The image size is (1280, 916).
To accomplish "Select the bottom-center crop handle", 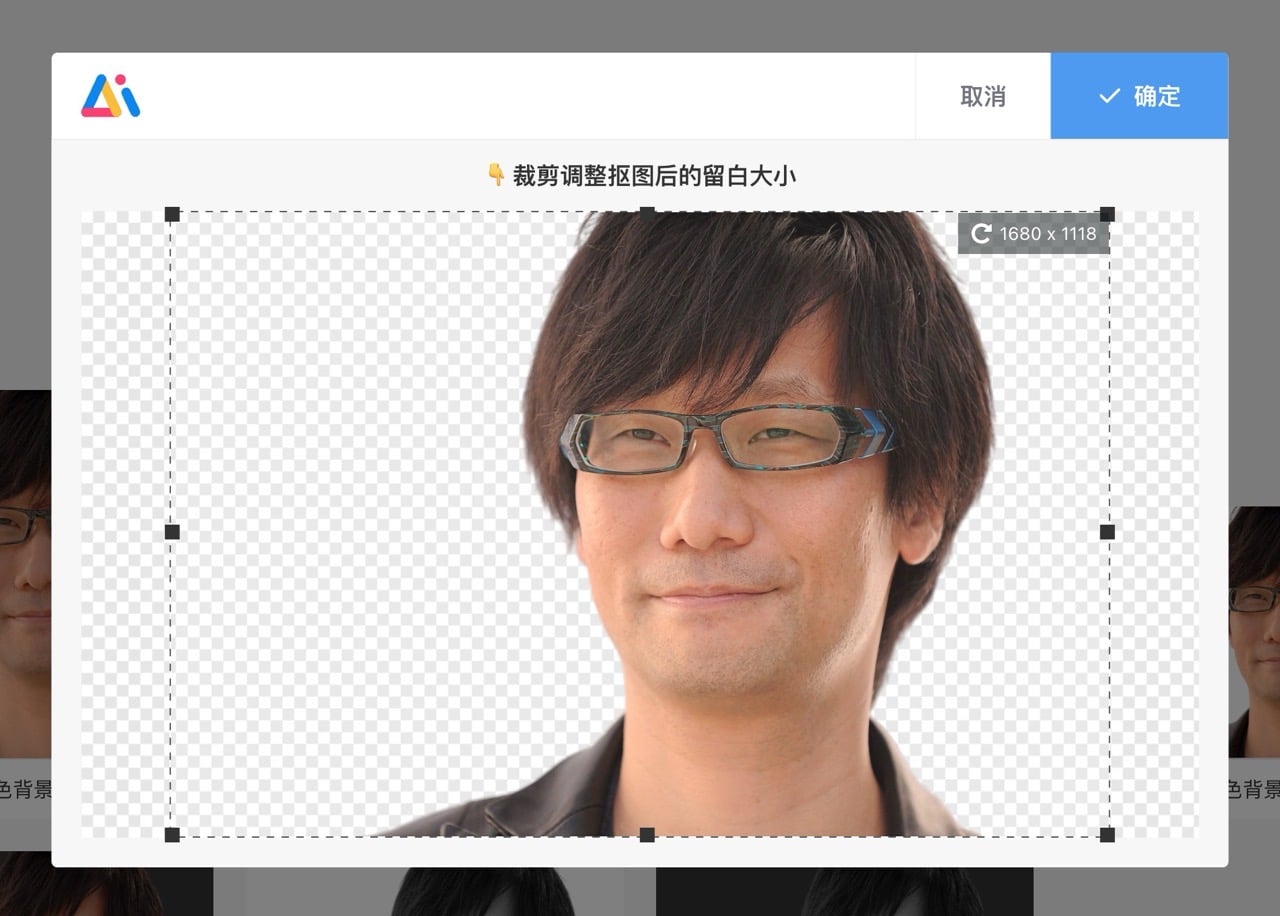I will point(647,834).
